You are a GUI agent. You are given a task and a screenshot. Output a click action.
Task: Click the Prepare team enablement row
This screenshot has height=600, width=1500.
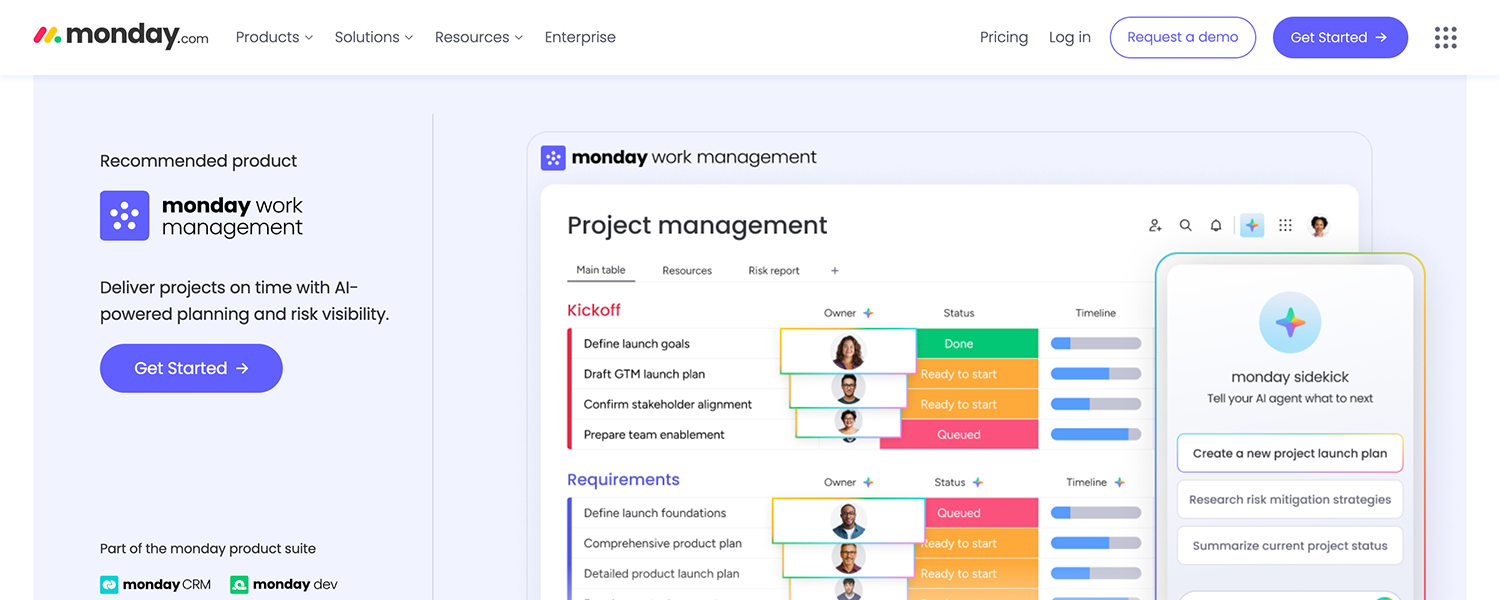[654, 434]
